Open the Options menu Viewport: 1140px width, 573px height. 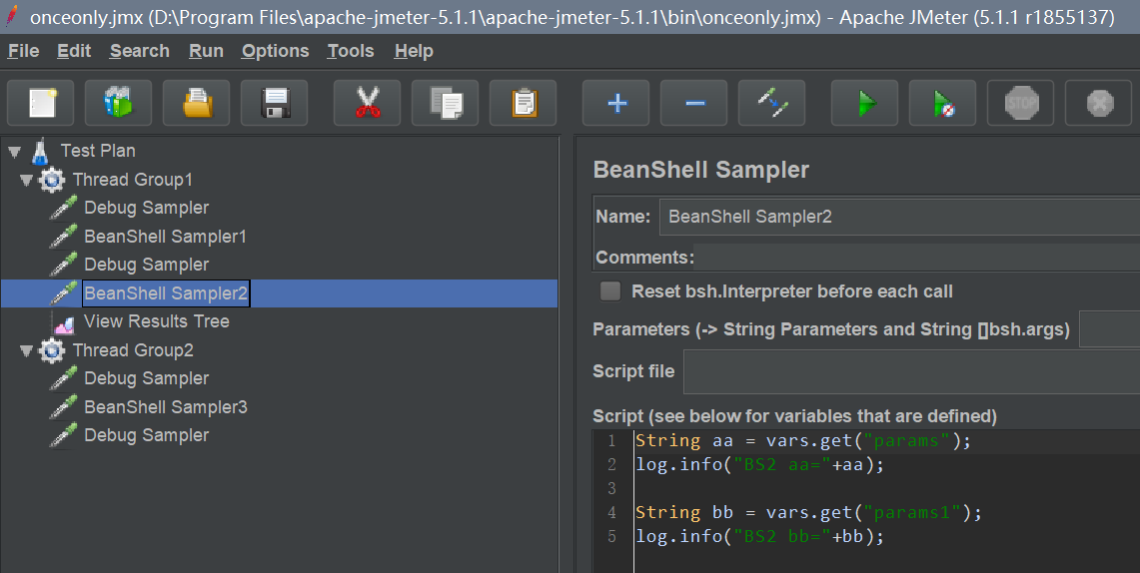pyautogui.click(x=276, y=51)
